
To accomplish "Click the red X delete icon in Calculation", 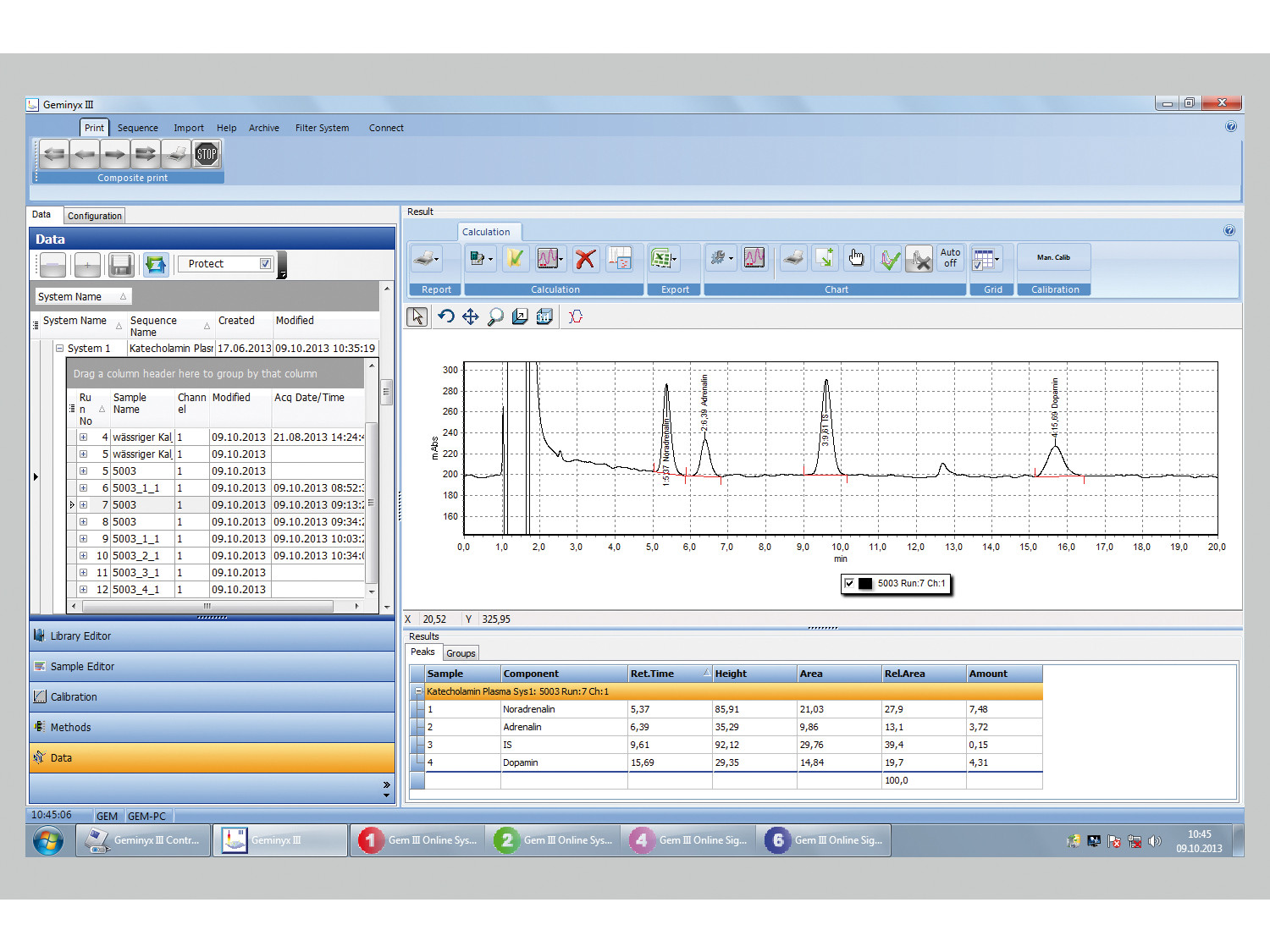I will 584,258.
